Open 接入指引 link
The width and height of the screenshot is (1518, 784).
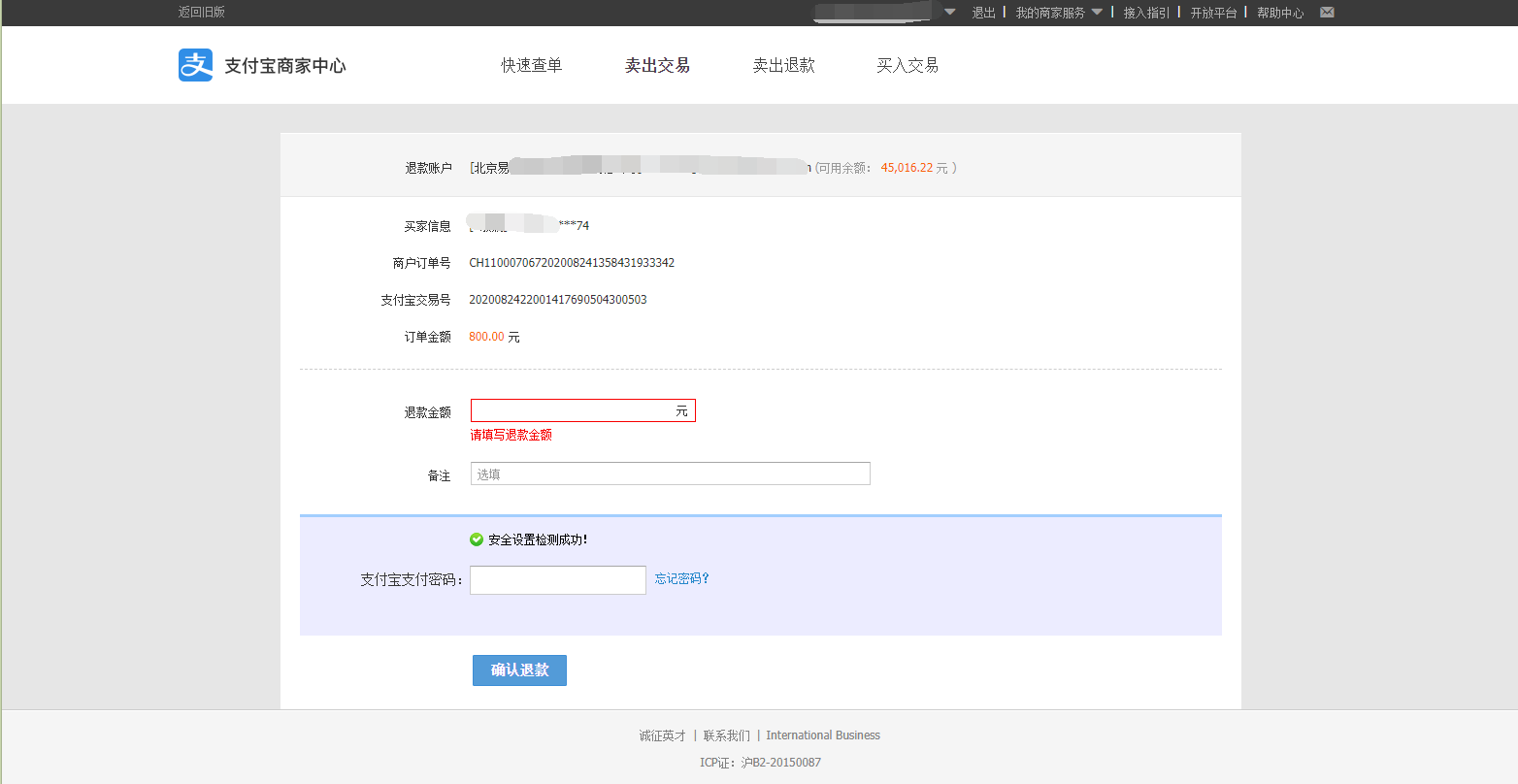1146,13
